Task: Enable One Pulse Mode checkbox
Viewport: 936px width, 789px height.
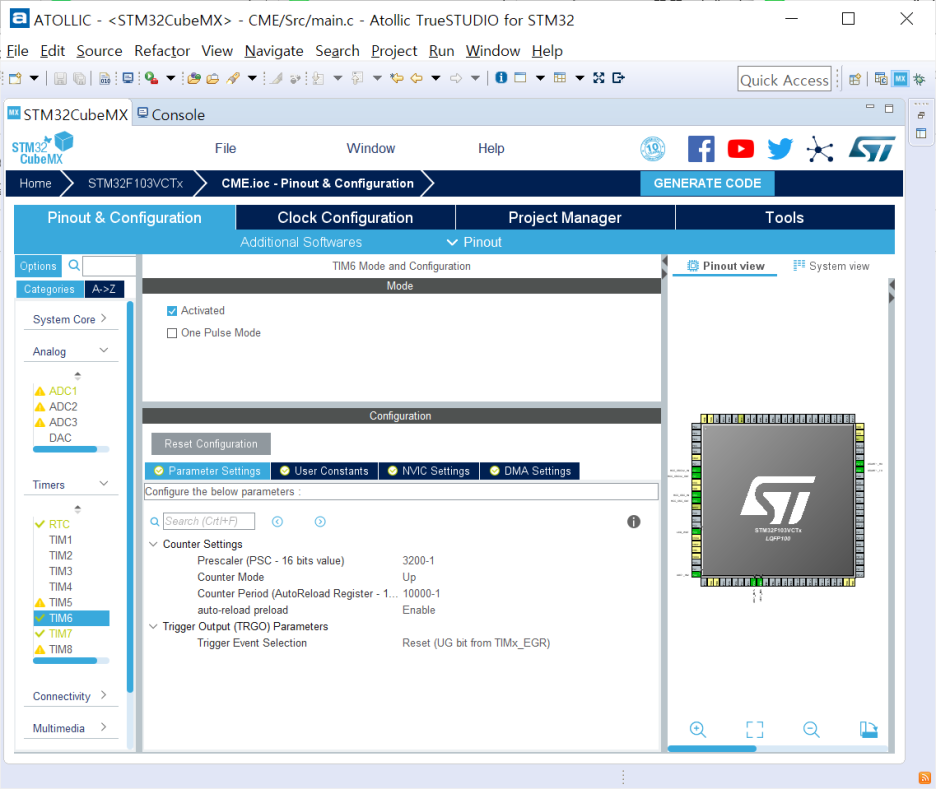Action: click(172, 333)
